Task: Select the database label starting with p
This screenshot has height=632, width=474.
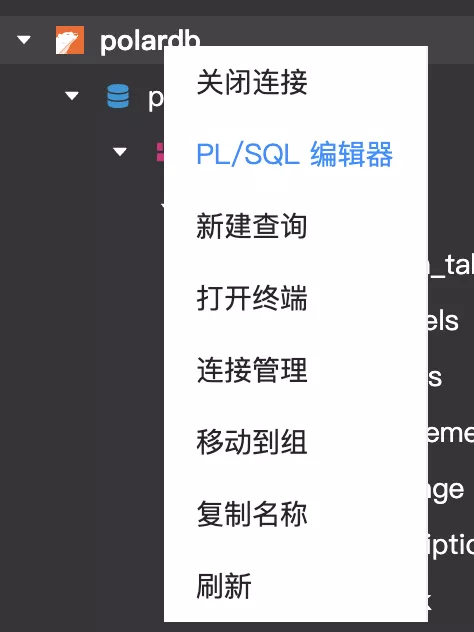Action: tap(156, 99)
